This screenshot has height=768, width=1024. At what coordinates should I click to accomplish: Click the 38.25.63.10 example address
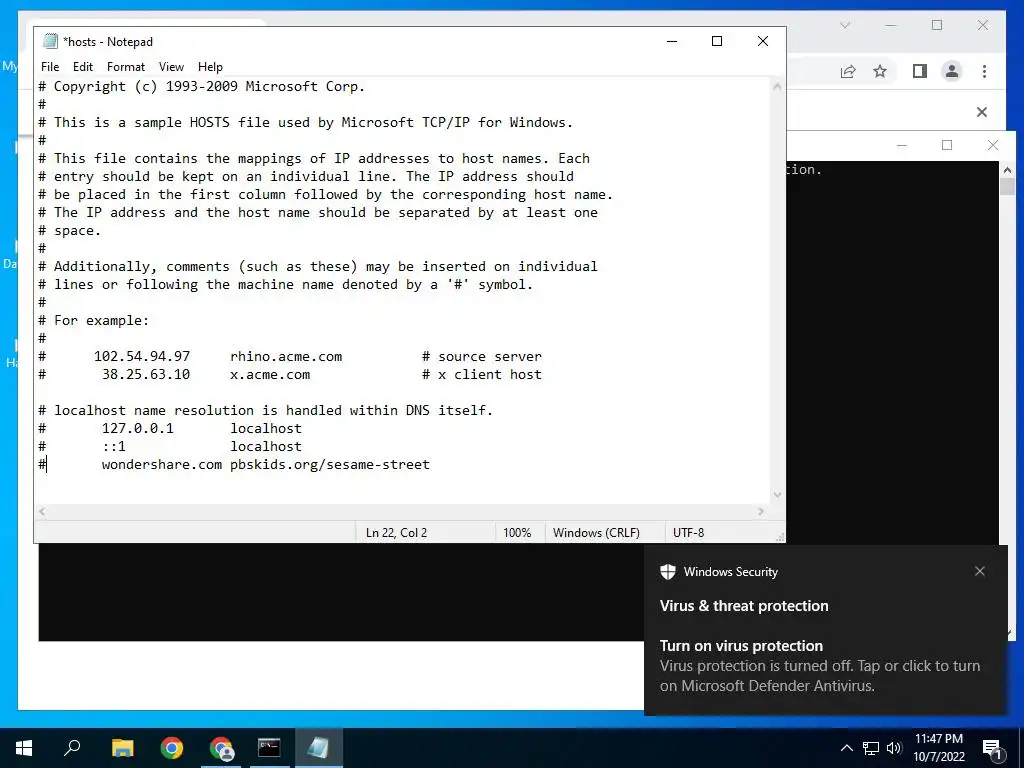pyautogui.click(x=146, y=374)
